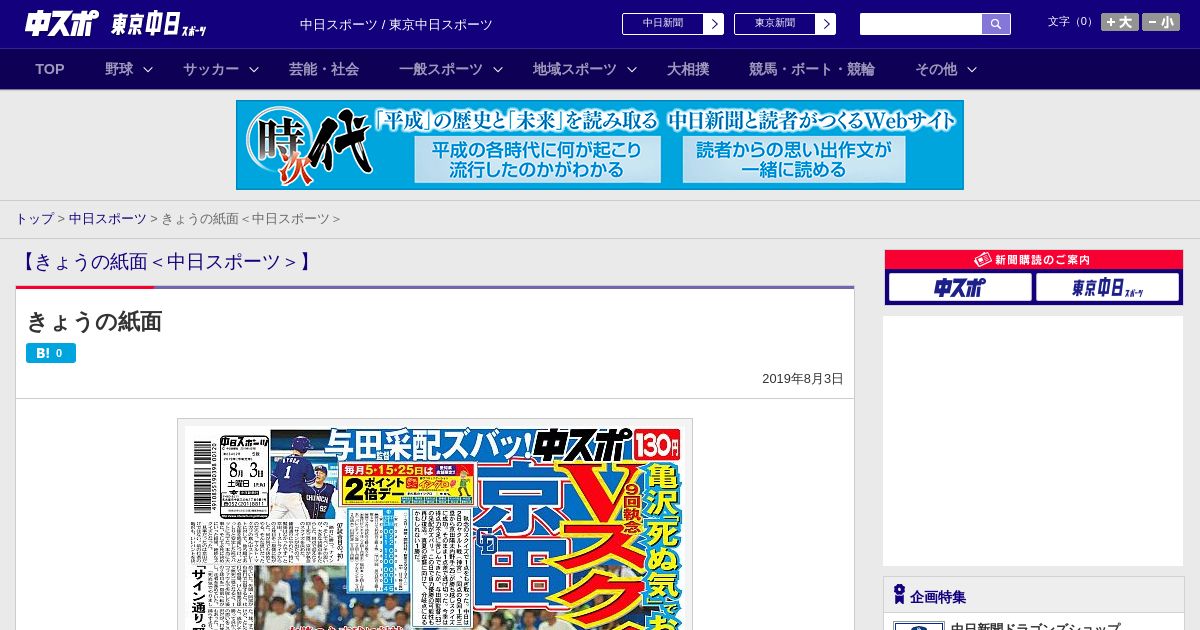1200x630 pixels.
Task: Click the date 2019年8月3日
Action: point(803,379)
